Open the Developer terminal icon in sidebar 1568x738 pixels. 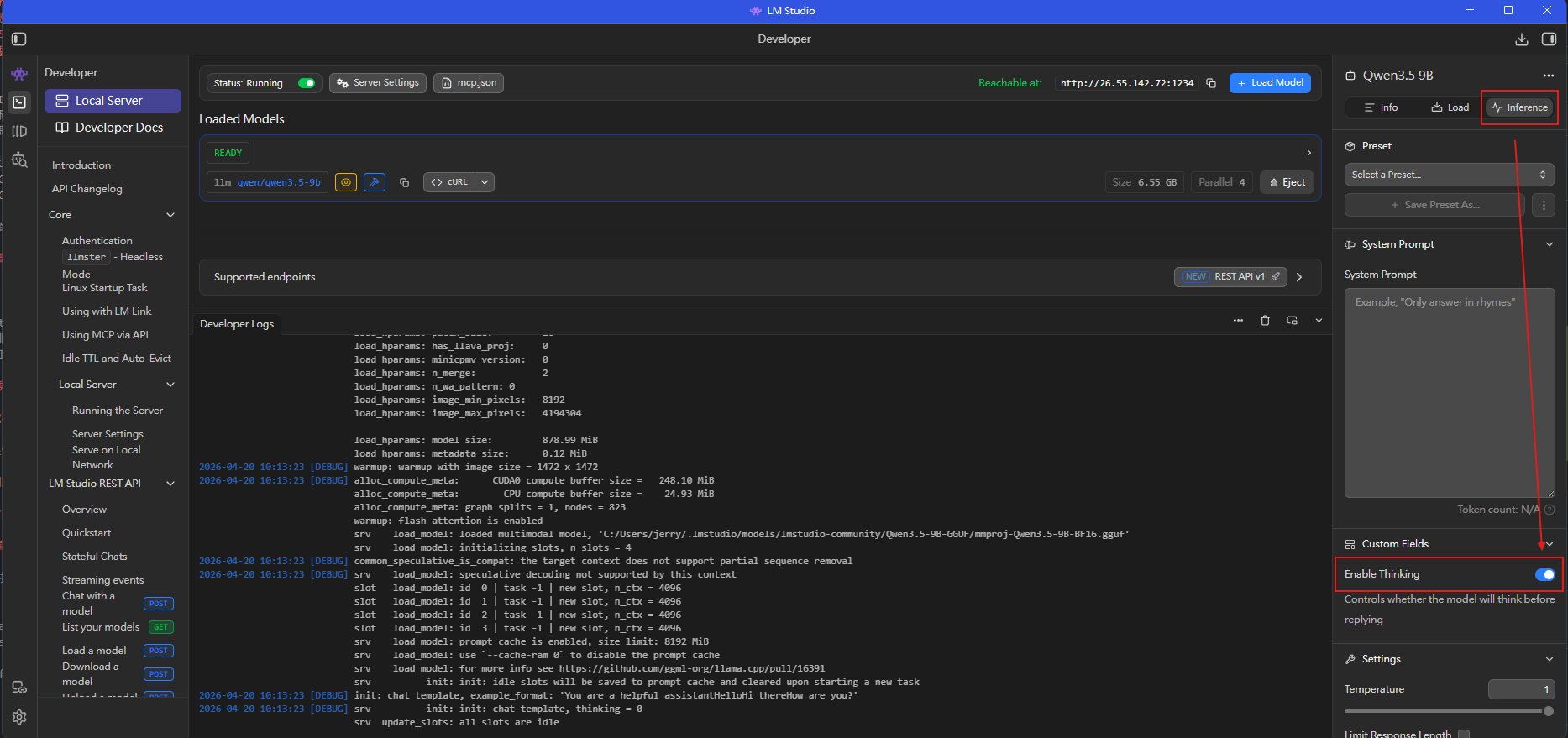coord(19,102)
